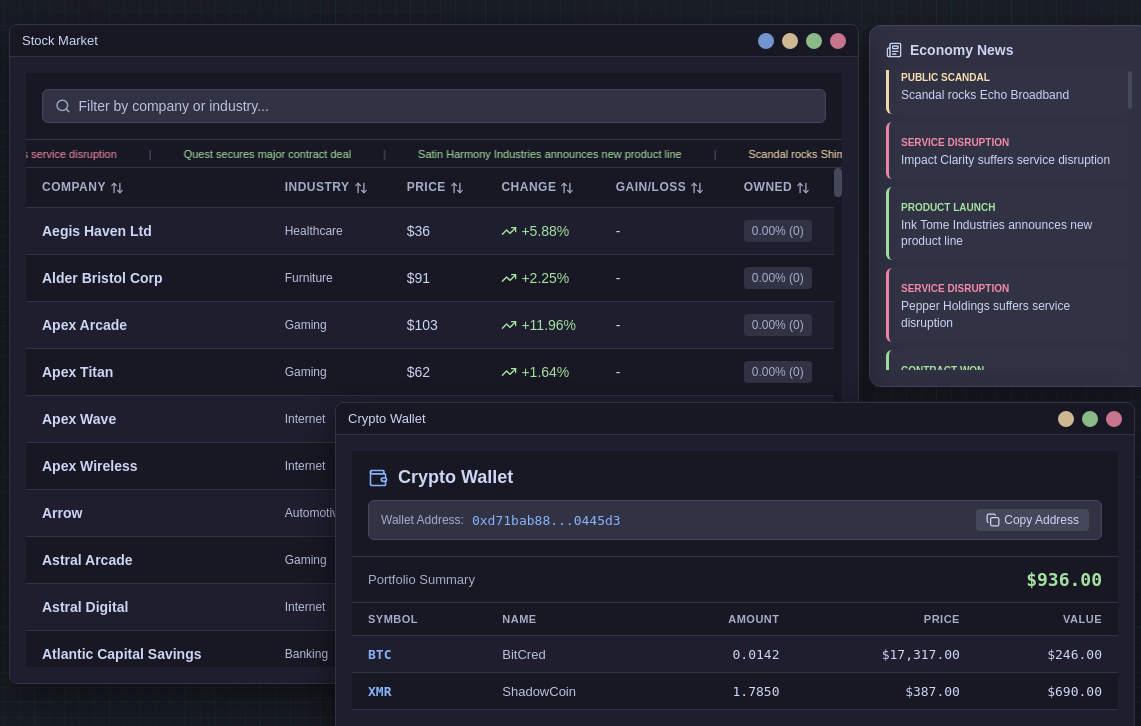Focus the filter by company or industry field

pos(434,106)
